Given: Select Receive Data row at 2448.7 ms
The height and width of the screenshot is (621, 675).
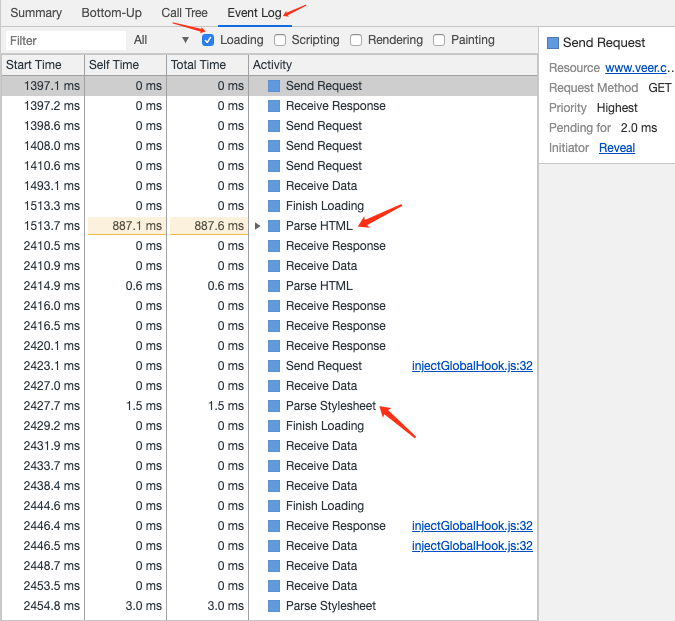Looking at the screenshot, I should coord(269,566).
